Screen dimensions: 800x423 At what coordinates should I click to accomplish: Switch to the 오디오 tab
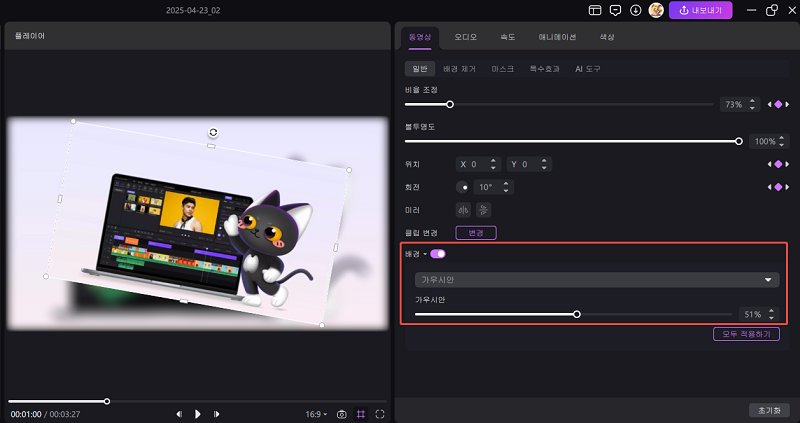[x=465, y=37]
